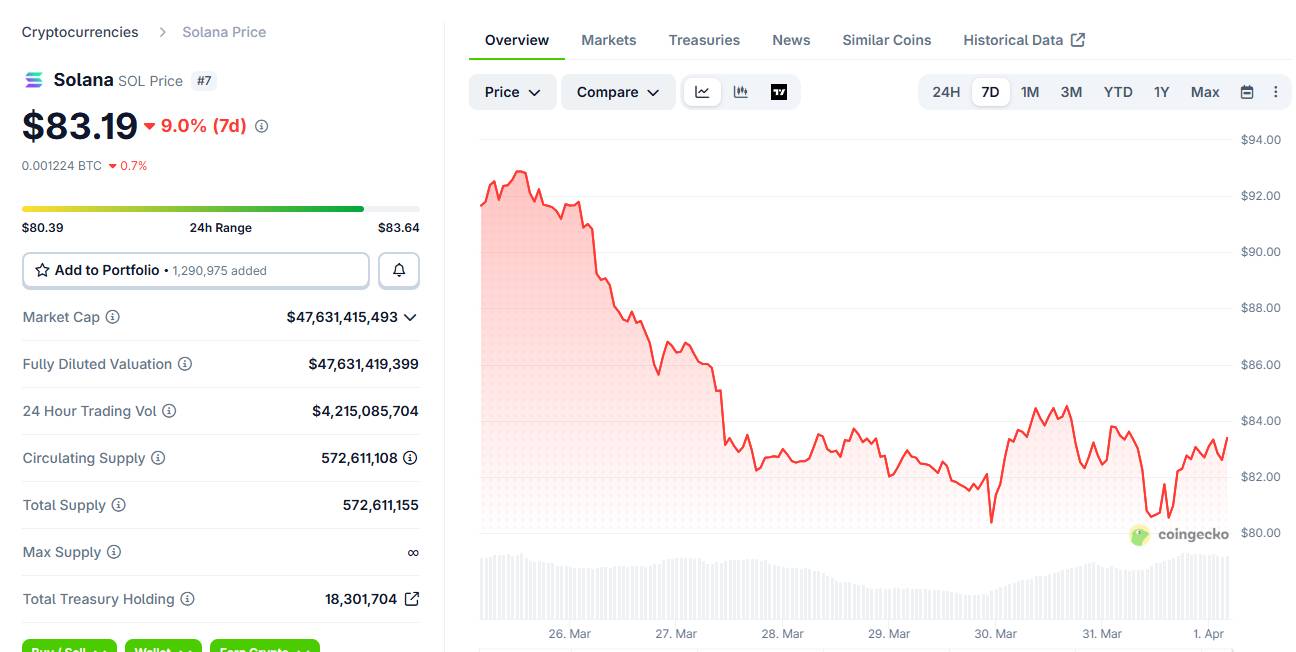Select the 24H time range
Screen dimensions: 1296x652
pyautogui.click(x=946, y=92)
